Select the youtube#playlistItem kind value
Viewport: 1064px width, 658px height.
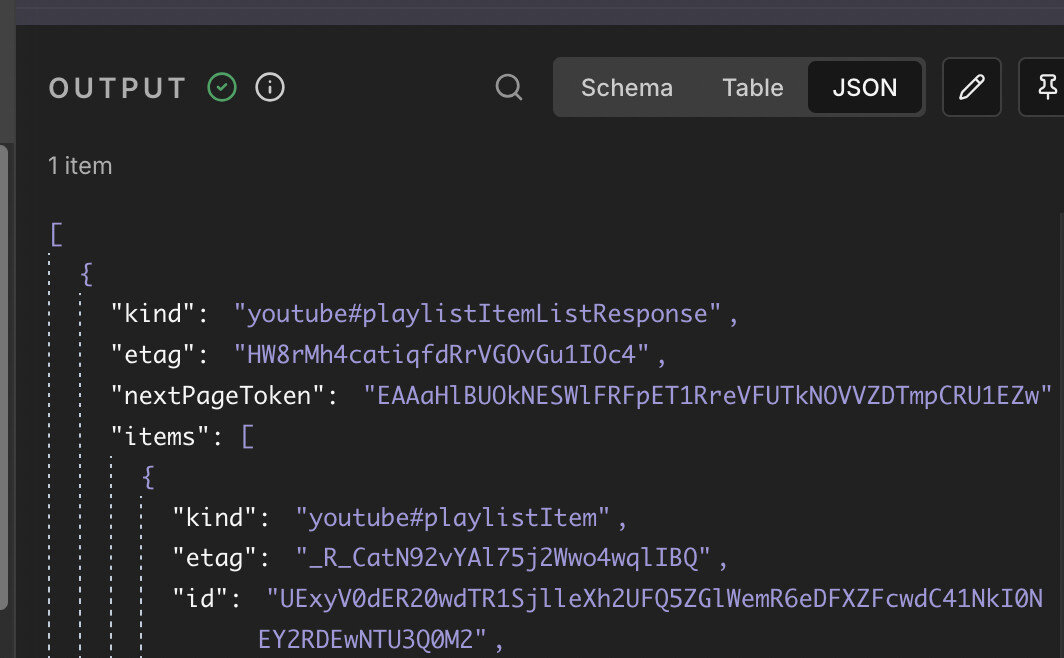point(453,518)
